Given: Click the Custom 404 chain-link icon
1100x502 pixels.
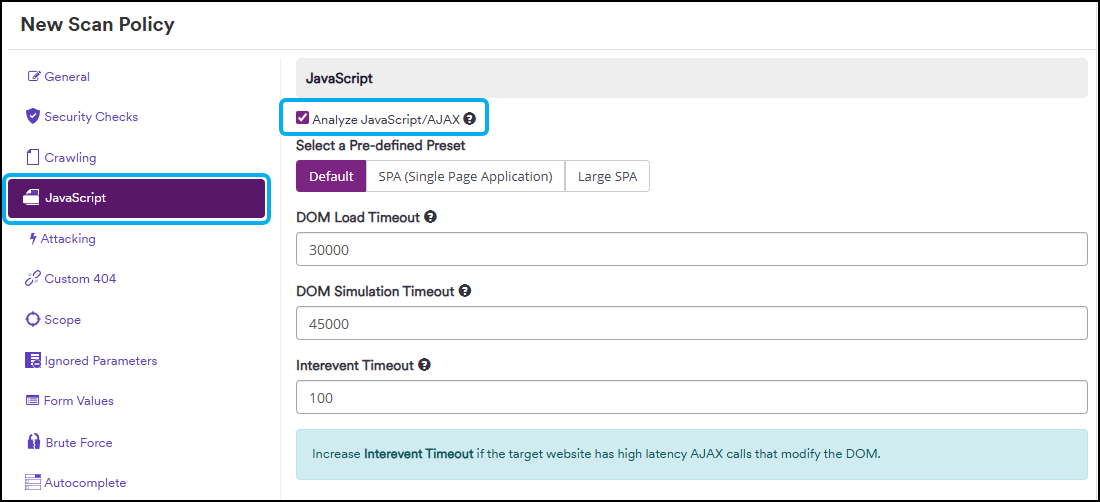Looking at the screenshot, I should [33, 279].
